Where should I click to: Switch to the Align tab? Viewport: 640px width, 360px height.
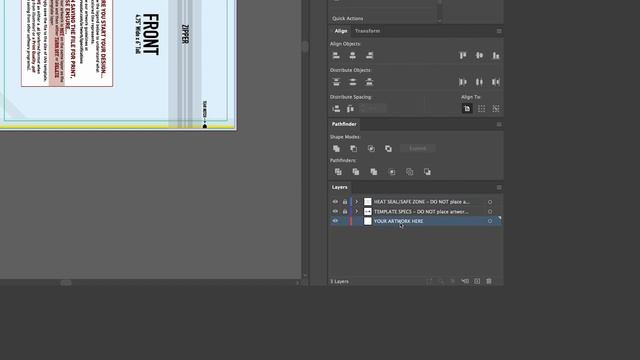(x=341, y=31)
